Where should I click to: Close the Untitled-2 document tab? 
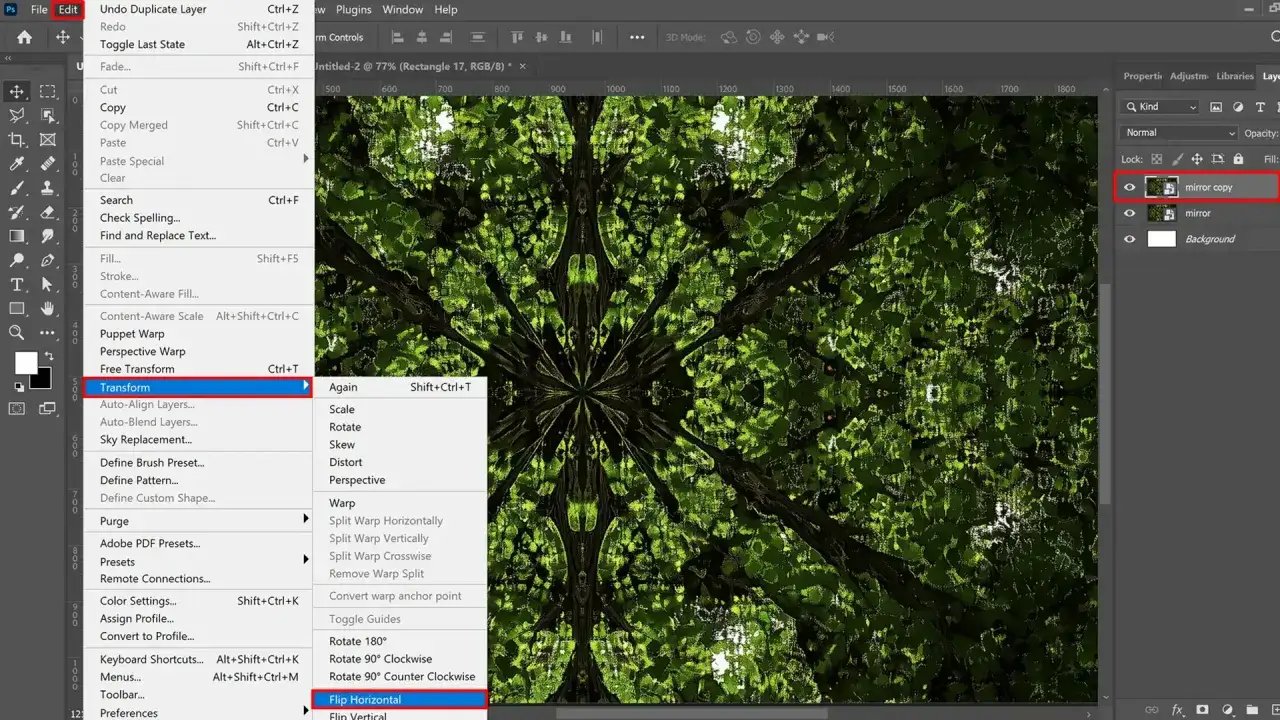coord(522,66)
